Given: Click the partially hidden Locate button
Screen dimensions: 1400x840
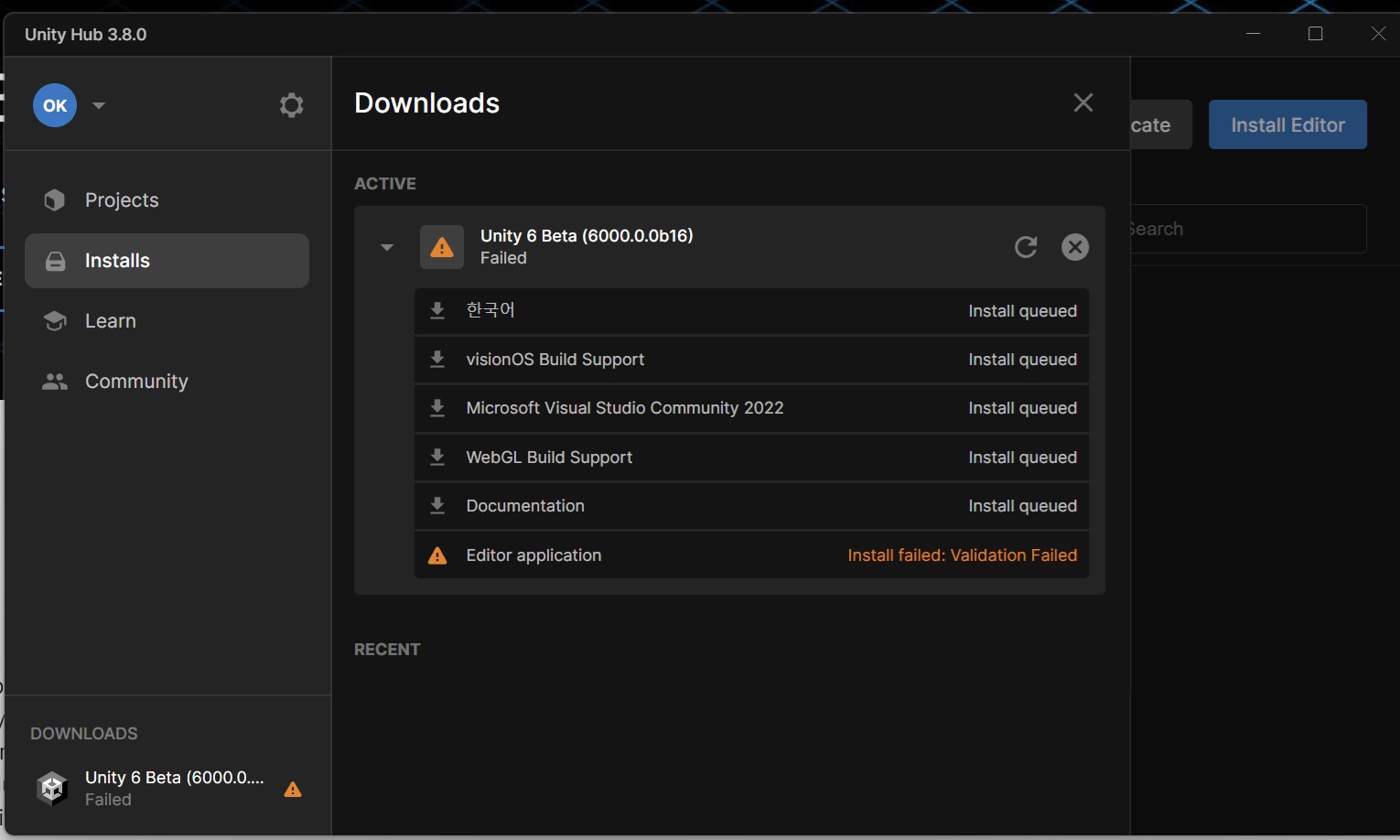Looking at the screenshot, I should [1160, 124].
